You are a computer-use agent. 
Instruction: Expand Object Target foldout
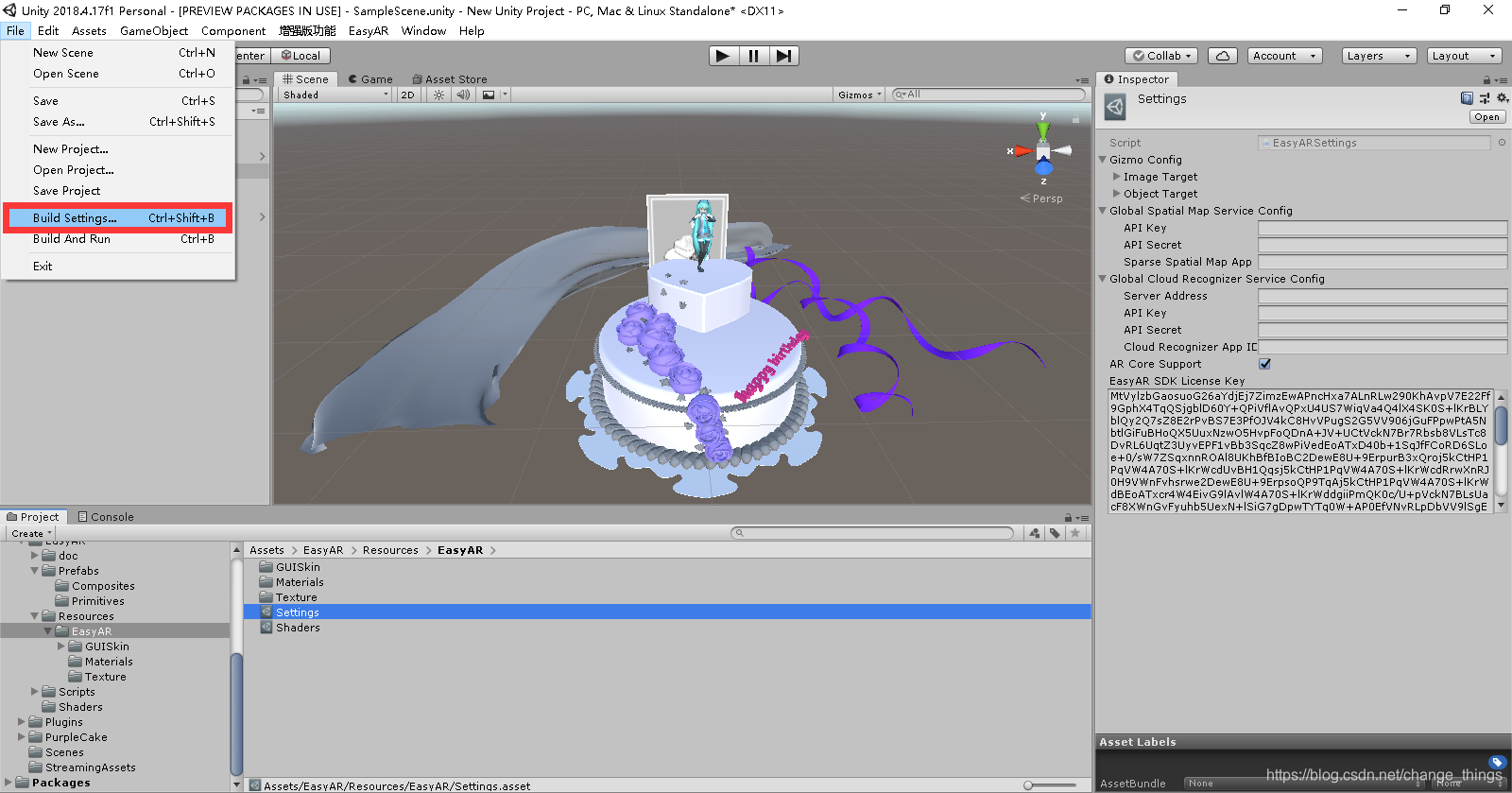[x=1117, y=194]
